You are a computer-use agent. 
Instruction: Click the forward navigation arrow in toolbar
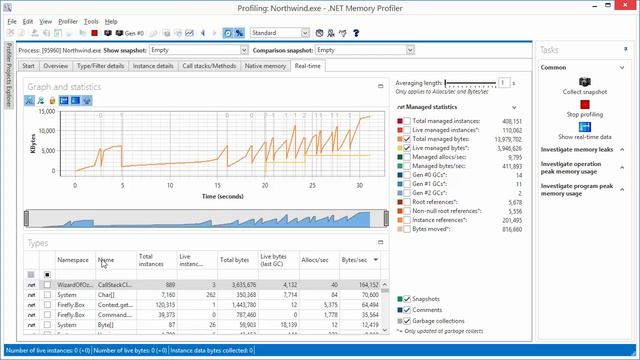click(214, 33)
